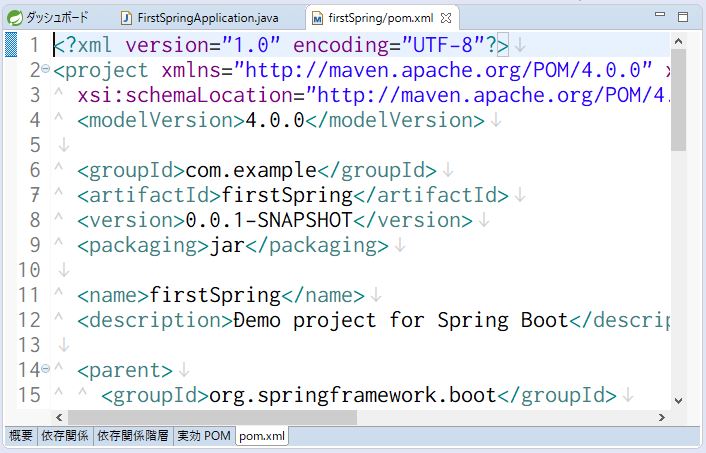
Task: Switch to the ダッシュボード tab
Action: (48, 18)
